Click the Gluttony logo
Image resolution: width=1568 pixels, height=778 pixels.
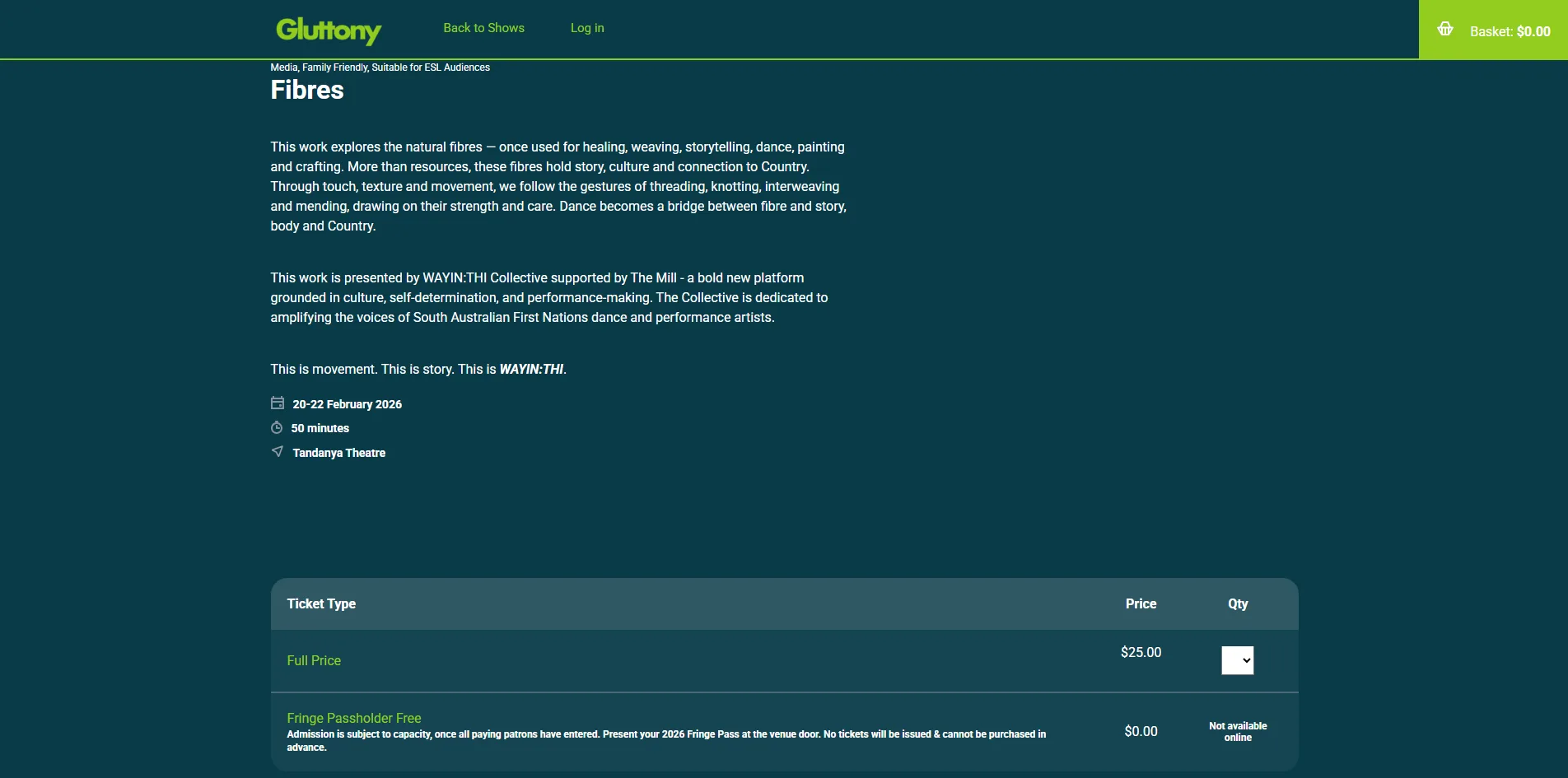pos(329,30)
